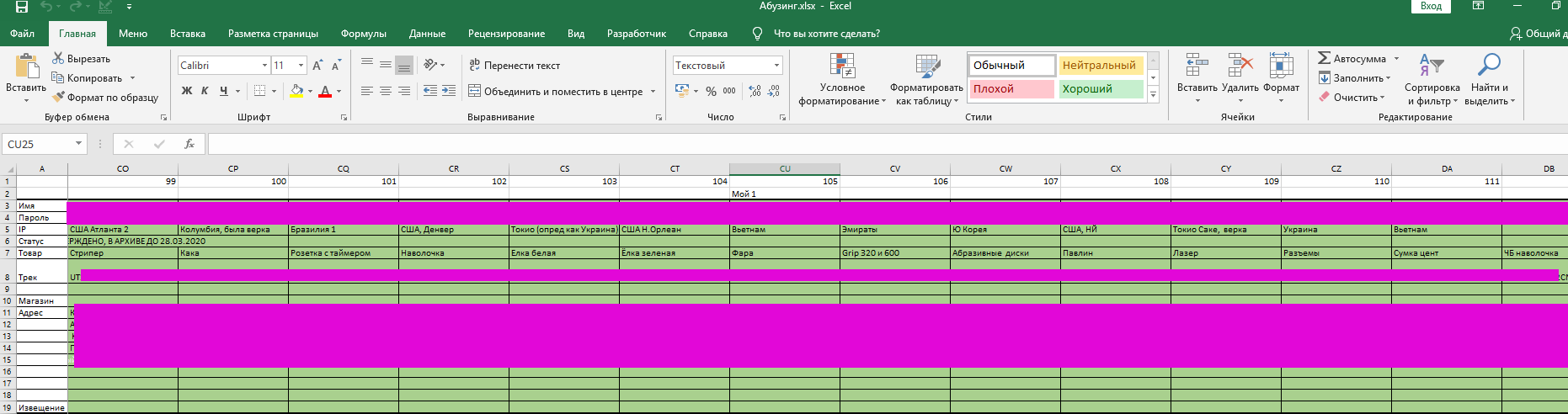The width and height of the screenshot is (1568, 414).
Task: Cut selection with Вырезать scissors
Action: click(81, 59)
